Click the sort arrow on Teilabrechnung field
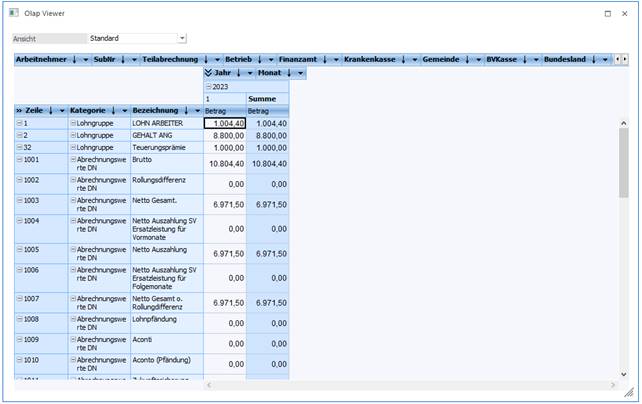Viewport: 642px width, 404px height. [206, 60]
